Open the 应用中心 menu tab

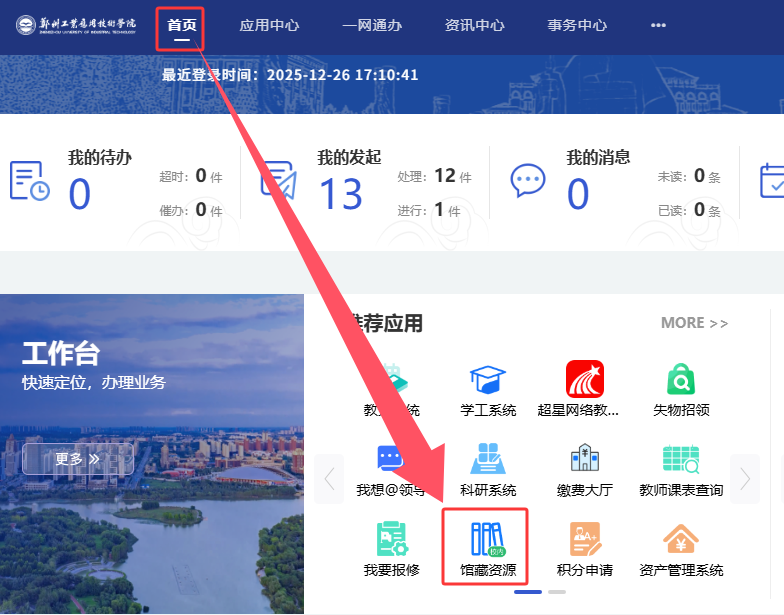[269, 25]
